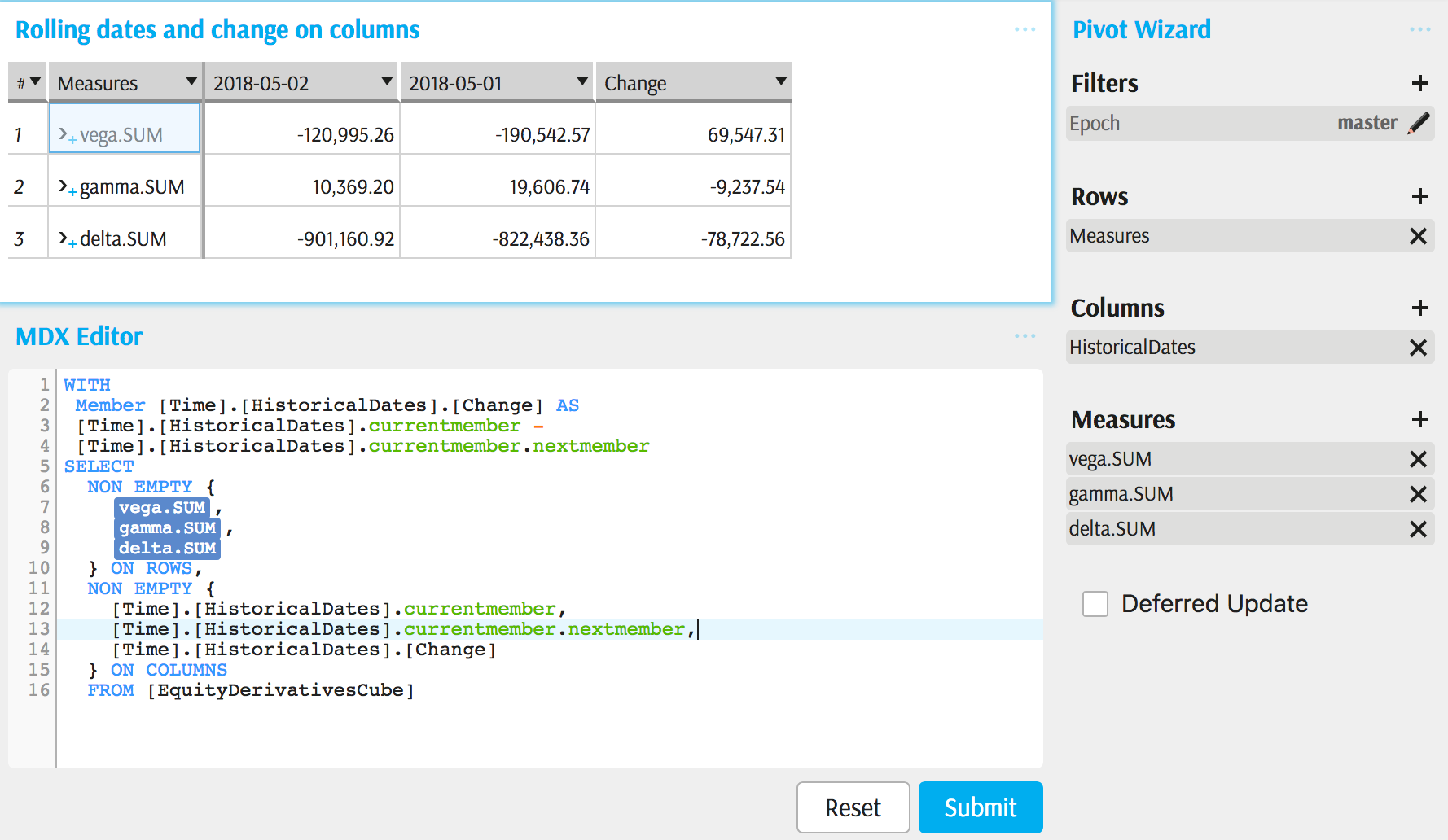Open the Change column dropdown
The width and height of the screenshot is (1448, 840).
point(780,81)
